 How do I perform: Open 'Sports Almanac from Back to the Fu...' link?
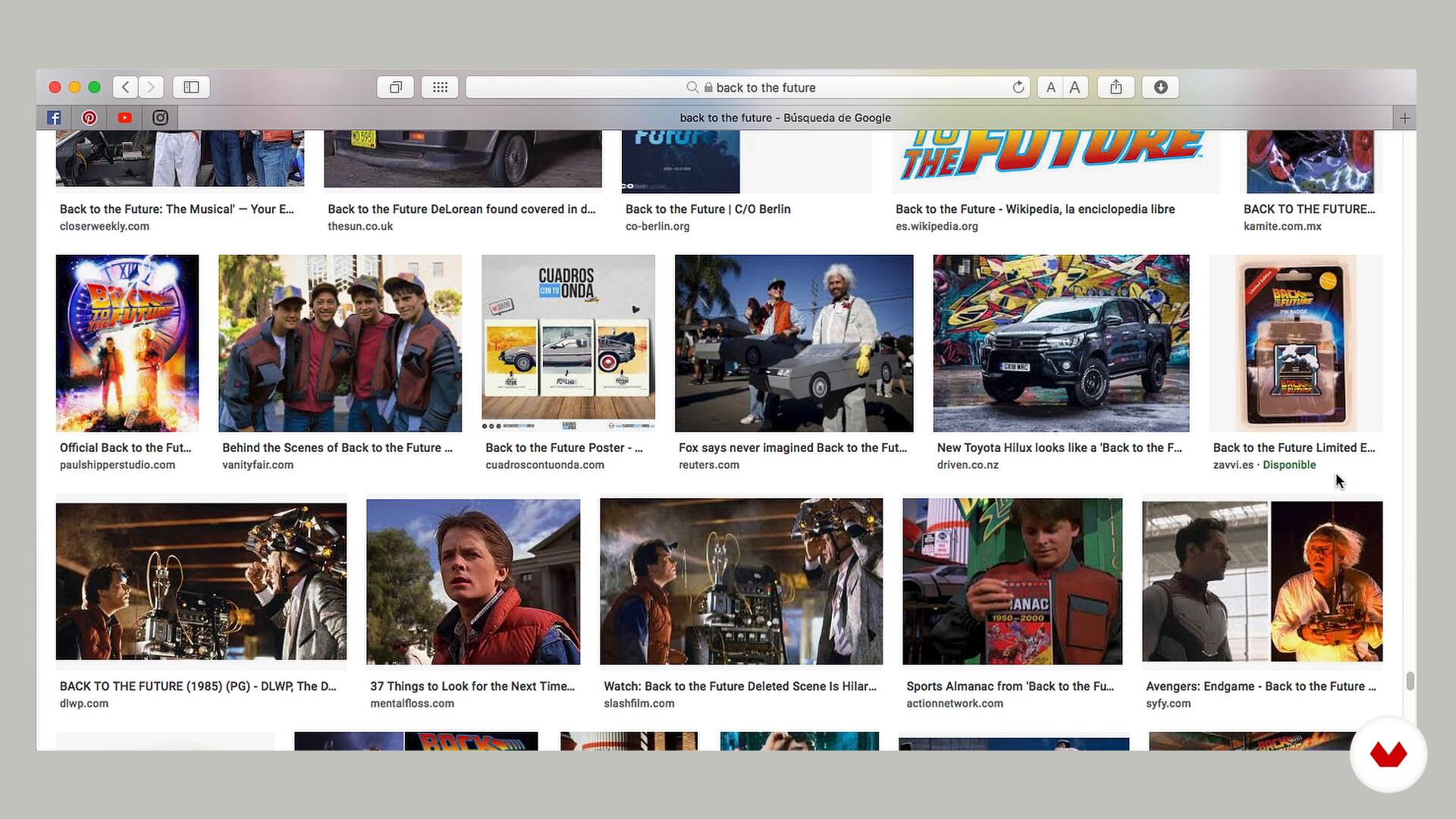click(1010, 686)
